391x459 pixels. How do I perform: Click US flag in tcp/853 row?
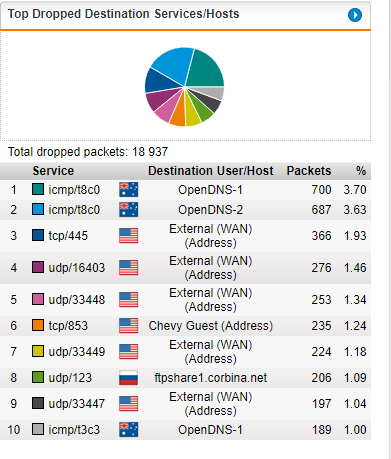click(129, 326)
